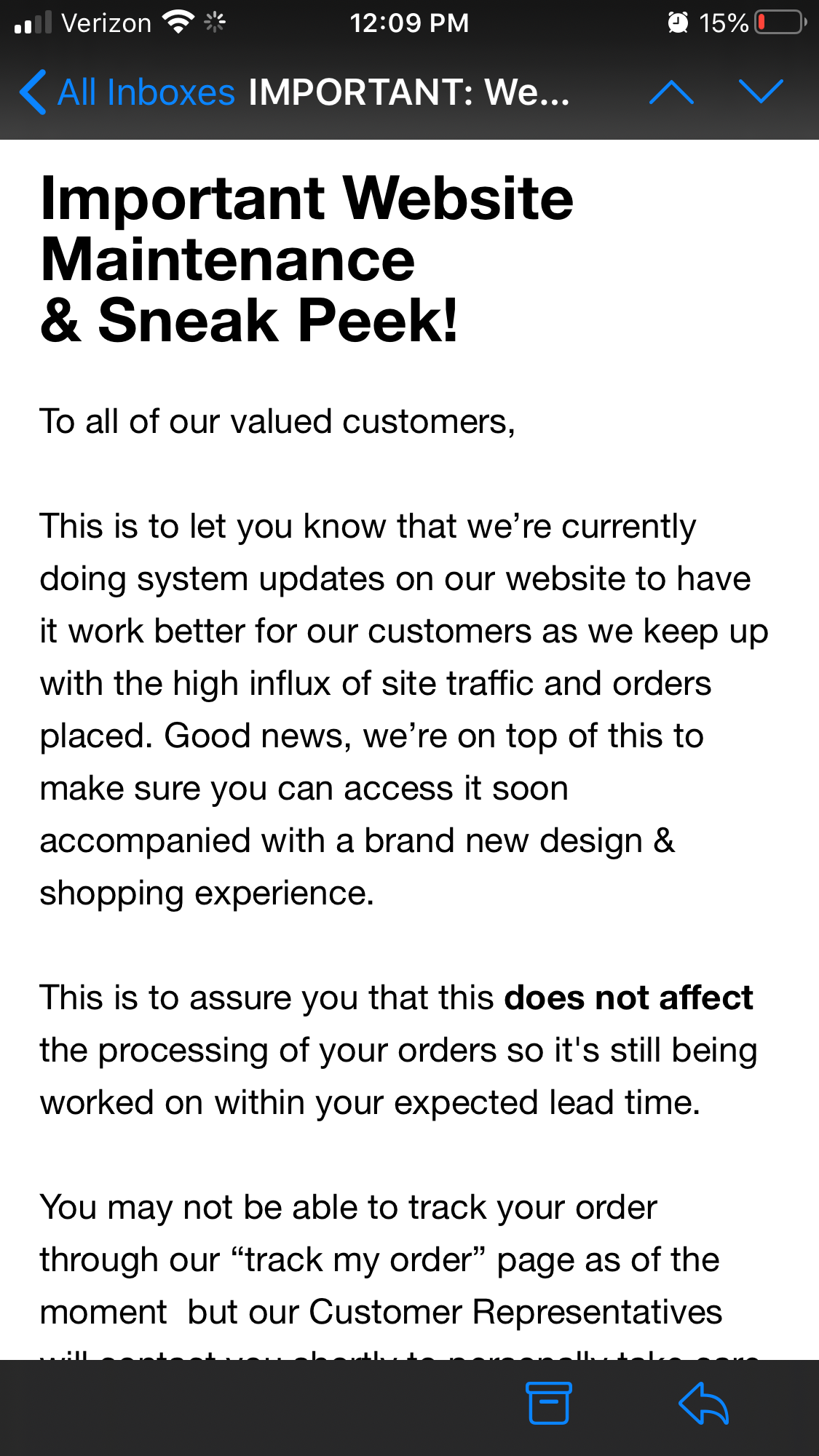The image size is (819, 1456).
Task: Tap the IMPORTANT: We... subject title
Action: point(409,92)
